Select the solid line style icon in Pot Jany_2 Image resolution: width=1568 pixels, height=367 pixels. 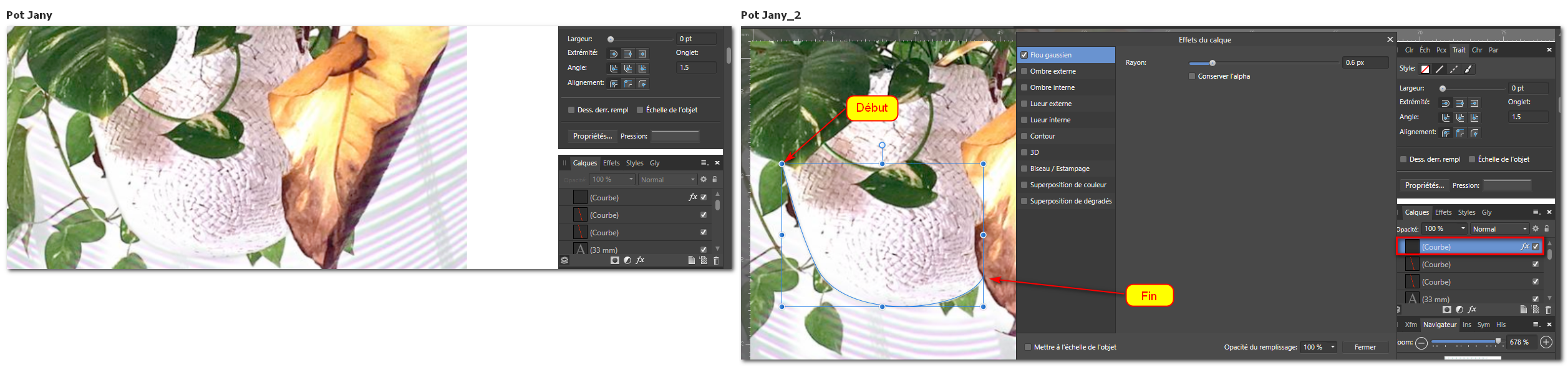pyautogui.click(x=1440, y=69)
